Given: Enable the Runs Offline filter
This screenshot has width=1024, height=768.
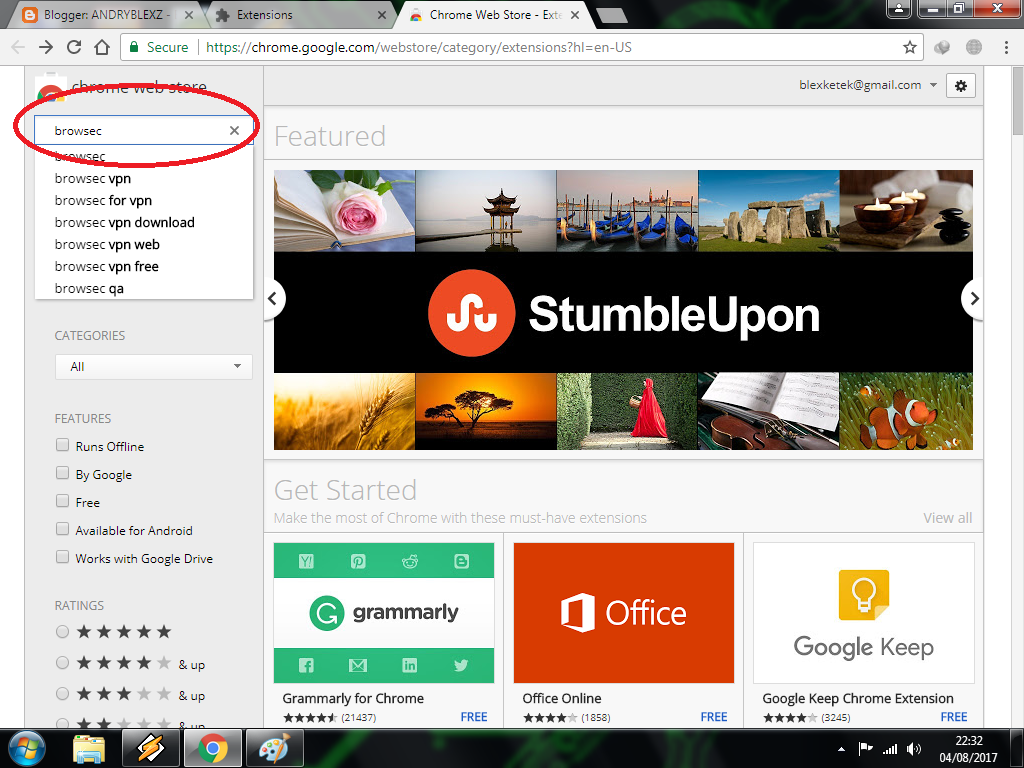Looking at the screenshot, I should (x=62, y=445).
